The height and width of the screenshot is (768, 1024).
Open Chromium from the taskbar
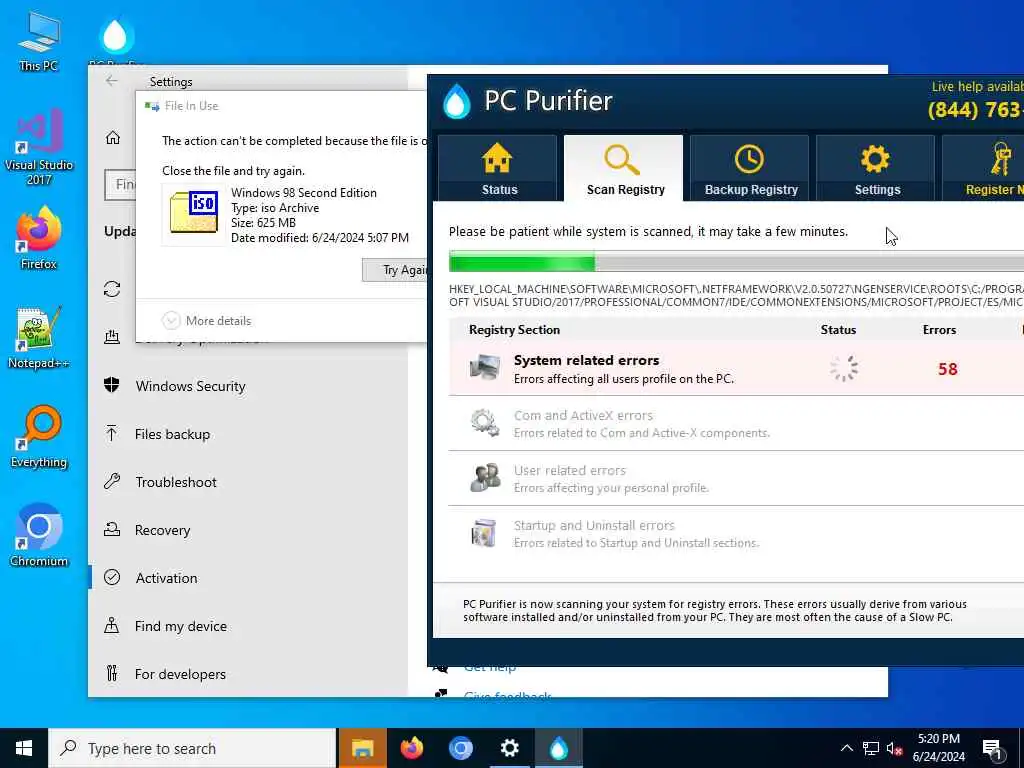pyautogui.click(x=460, y=748)
